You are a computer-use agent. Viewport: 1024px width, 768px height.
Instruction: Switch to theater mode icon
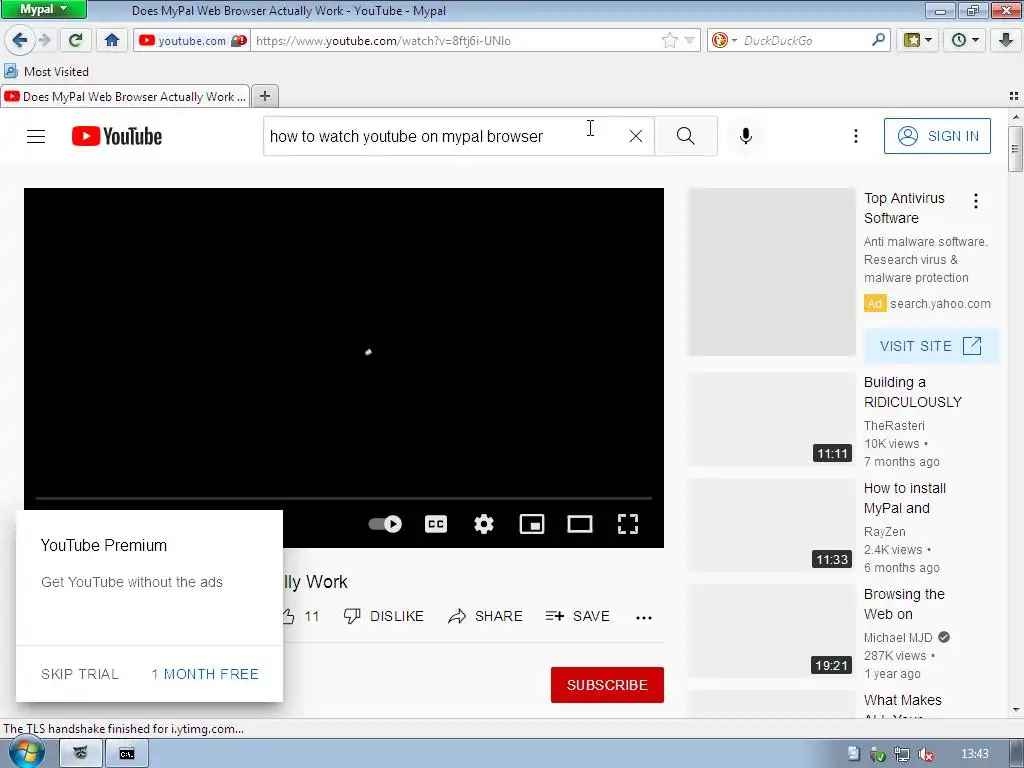[x=580, y=524]
